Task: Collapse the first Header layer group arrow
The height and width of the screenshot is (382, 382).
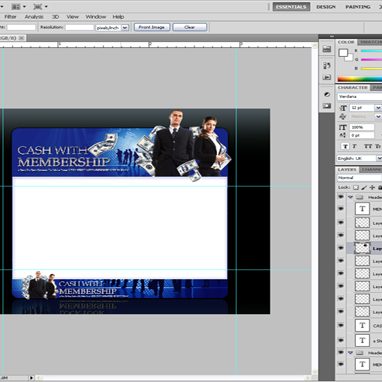Action: 350,197
